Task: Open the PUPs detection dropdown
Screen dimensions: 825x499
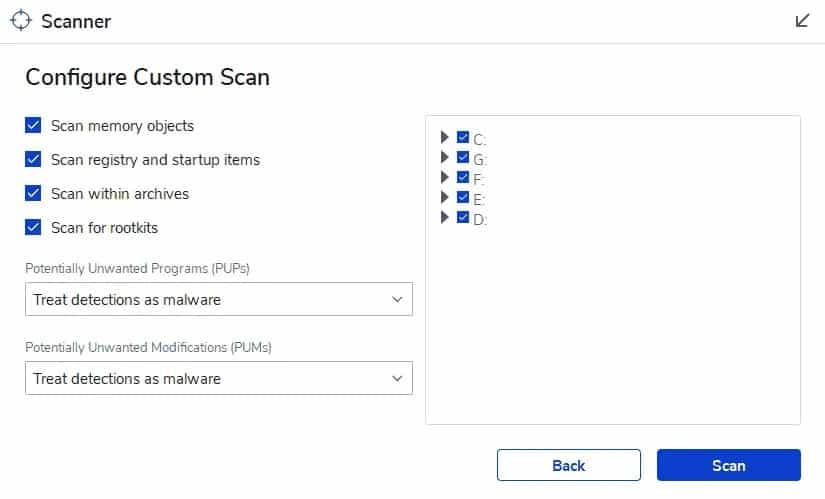Action: point(218,299)
